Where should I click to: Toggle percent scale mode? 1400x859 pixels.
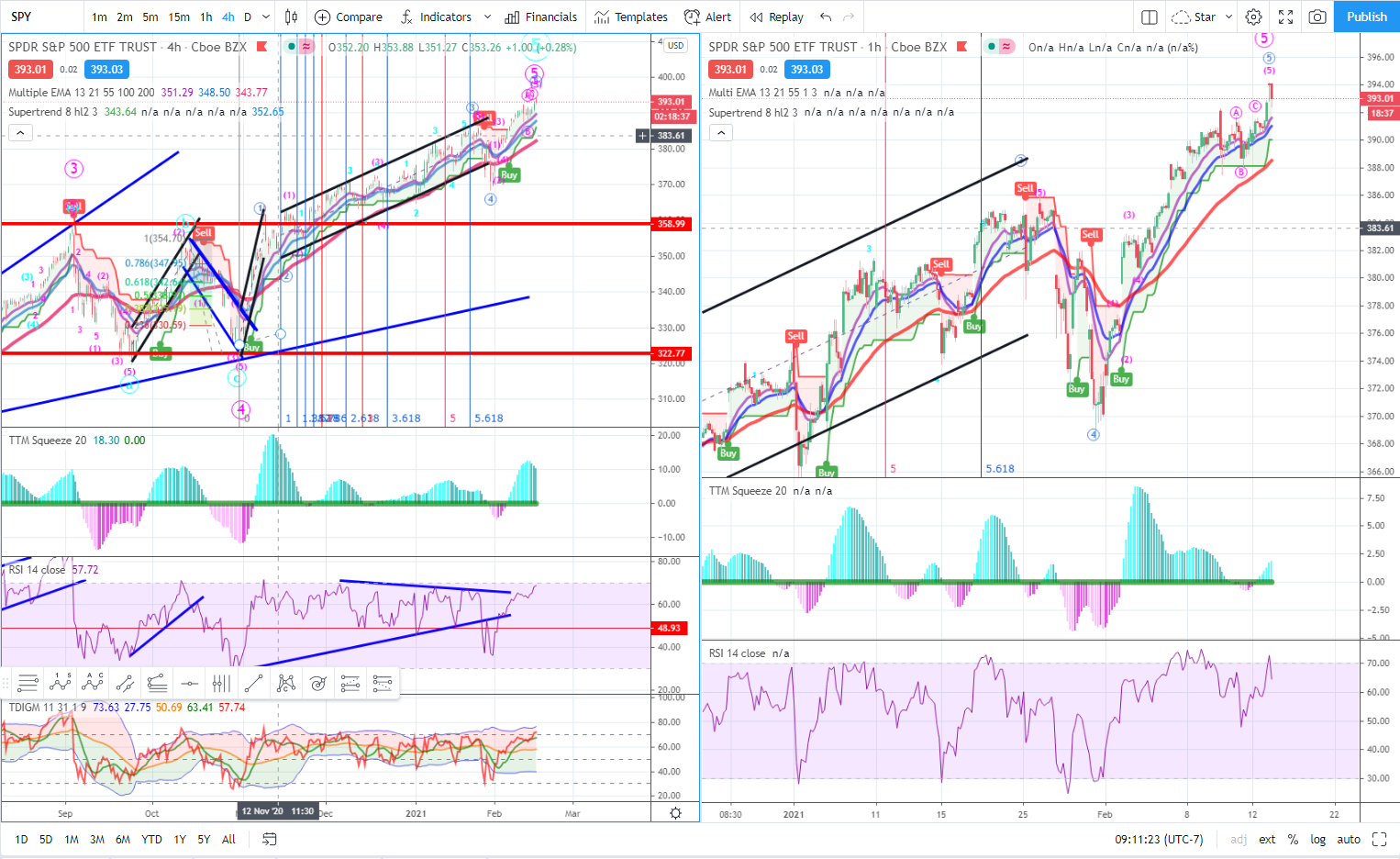click(x=1293, y=839)
